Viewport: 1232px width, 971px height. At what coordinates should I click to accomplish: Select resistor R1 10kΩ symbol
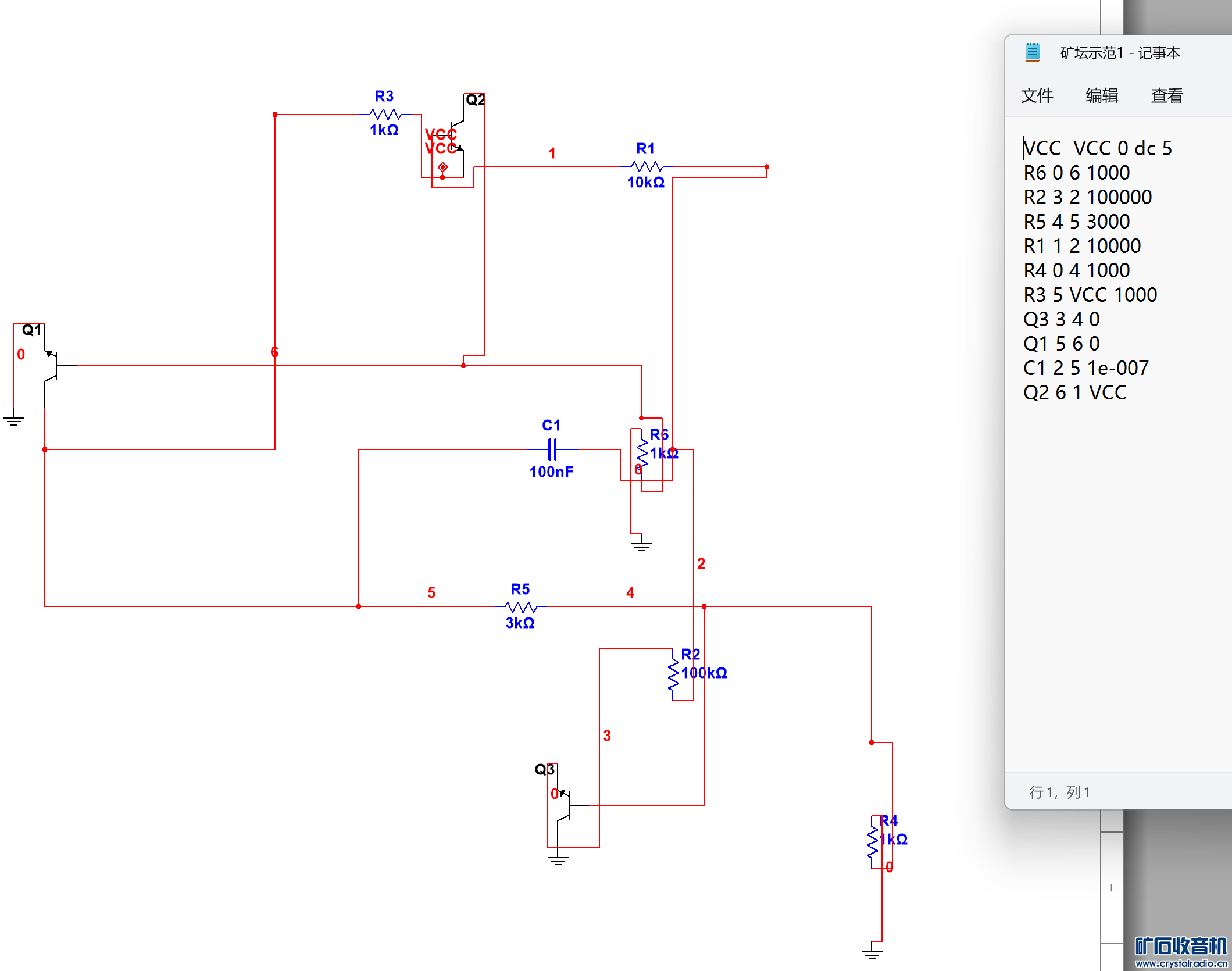coord(646,167)
